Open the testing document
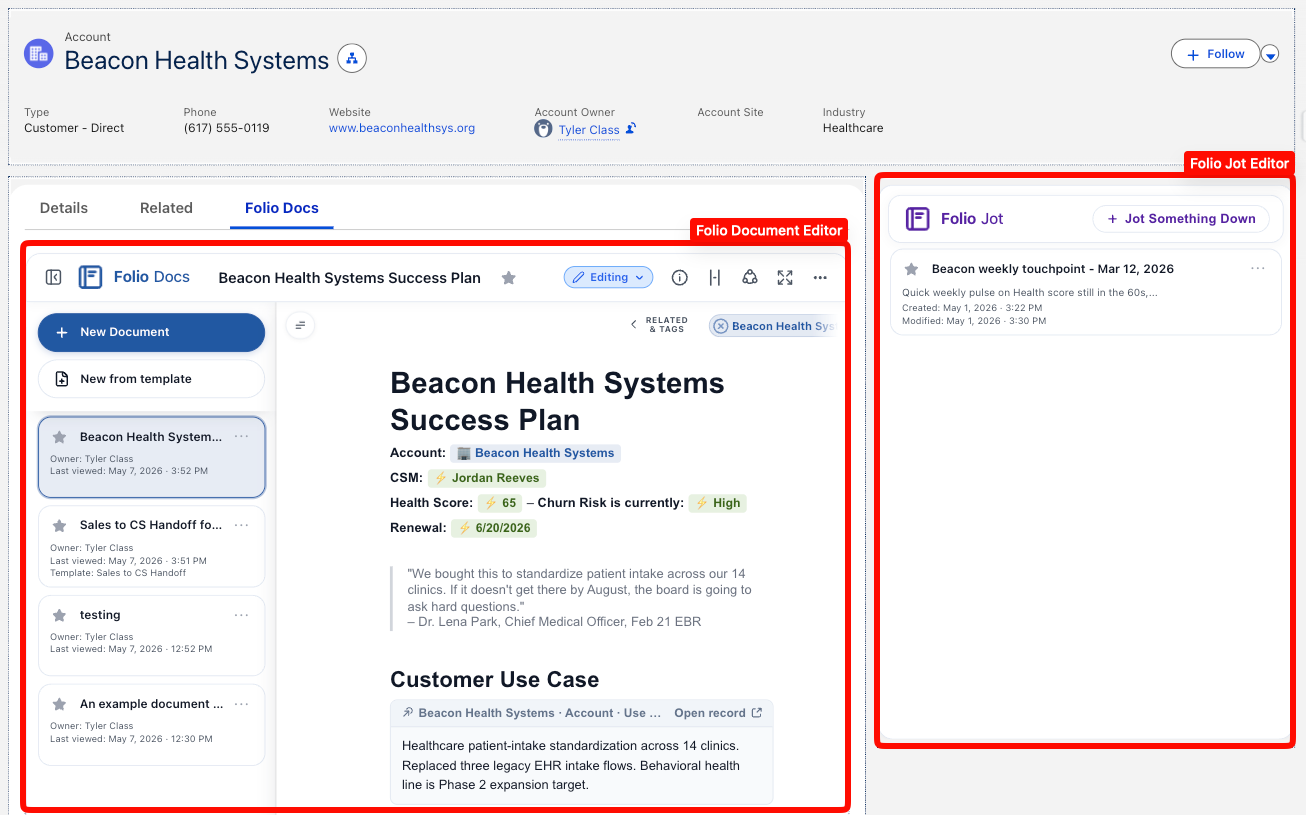The width and height of the screenshot is (1306, 815). [x=151, y=635]
